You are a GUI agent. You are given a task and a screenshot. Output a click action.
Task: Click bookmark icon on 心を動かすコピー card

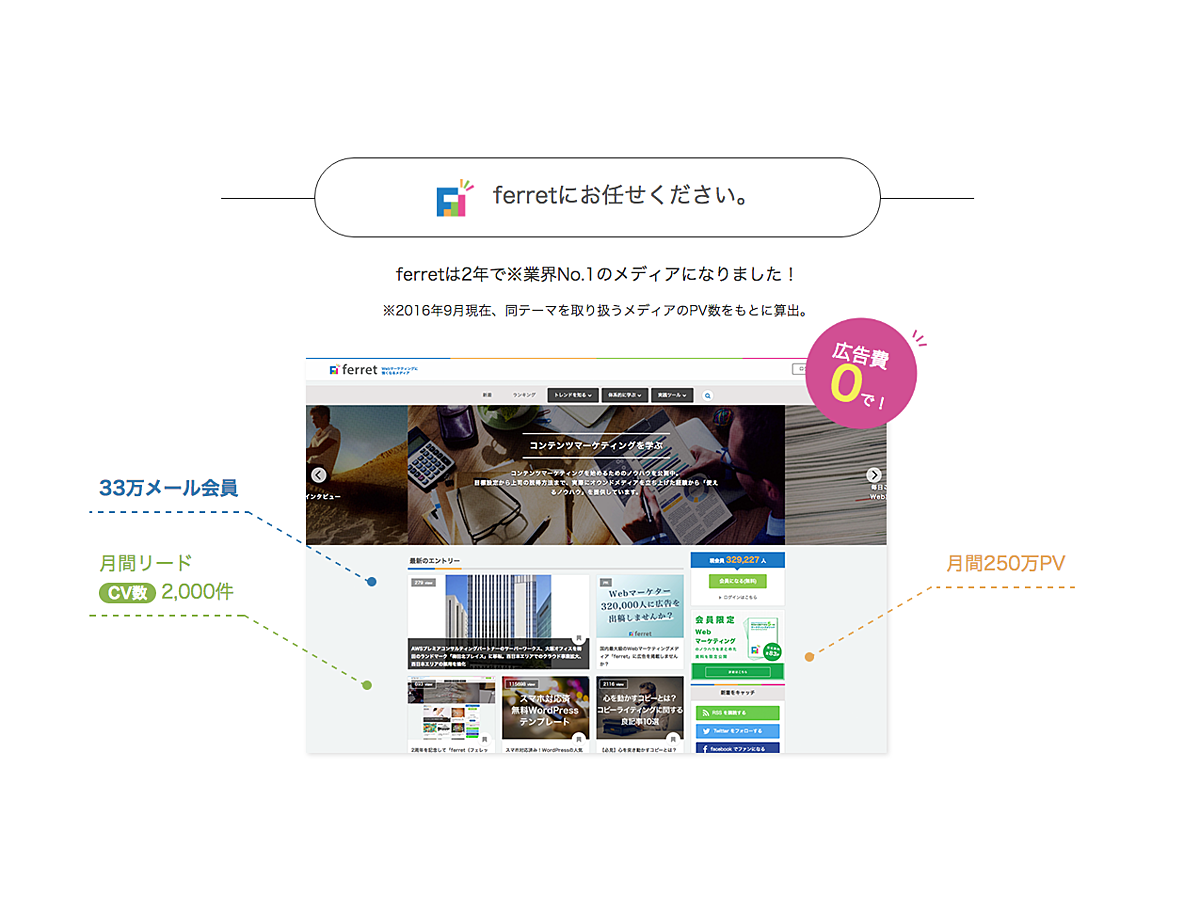(x=673, y=738)
